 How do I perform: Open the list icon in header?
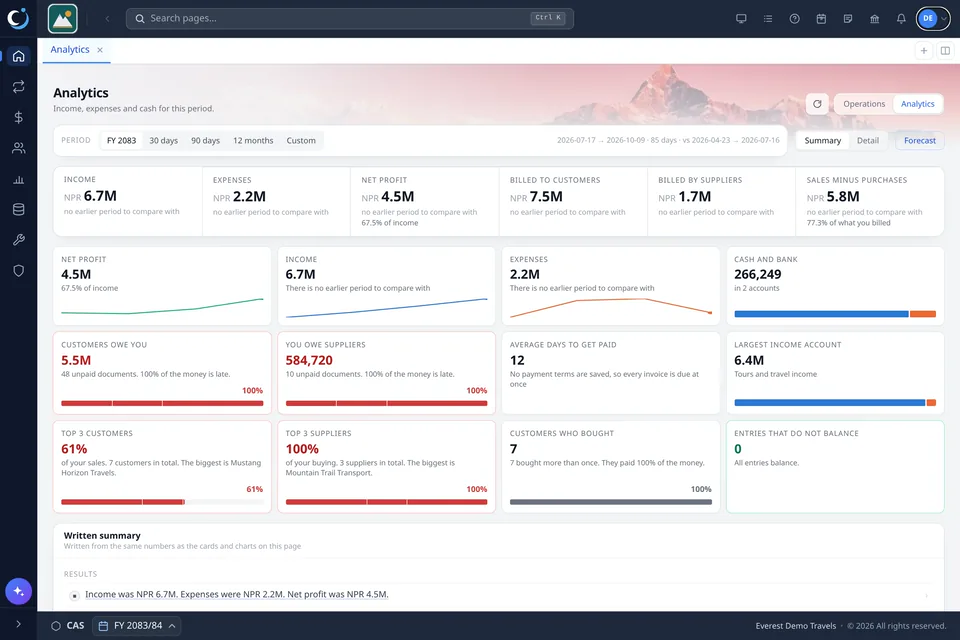(x=768, y=18)
